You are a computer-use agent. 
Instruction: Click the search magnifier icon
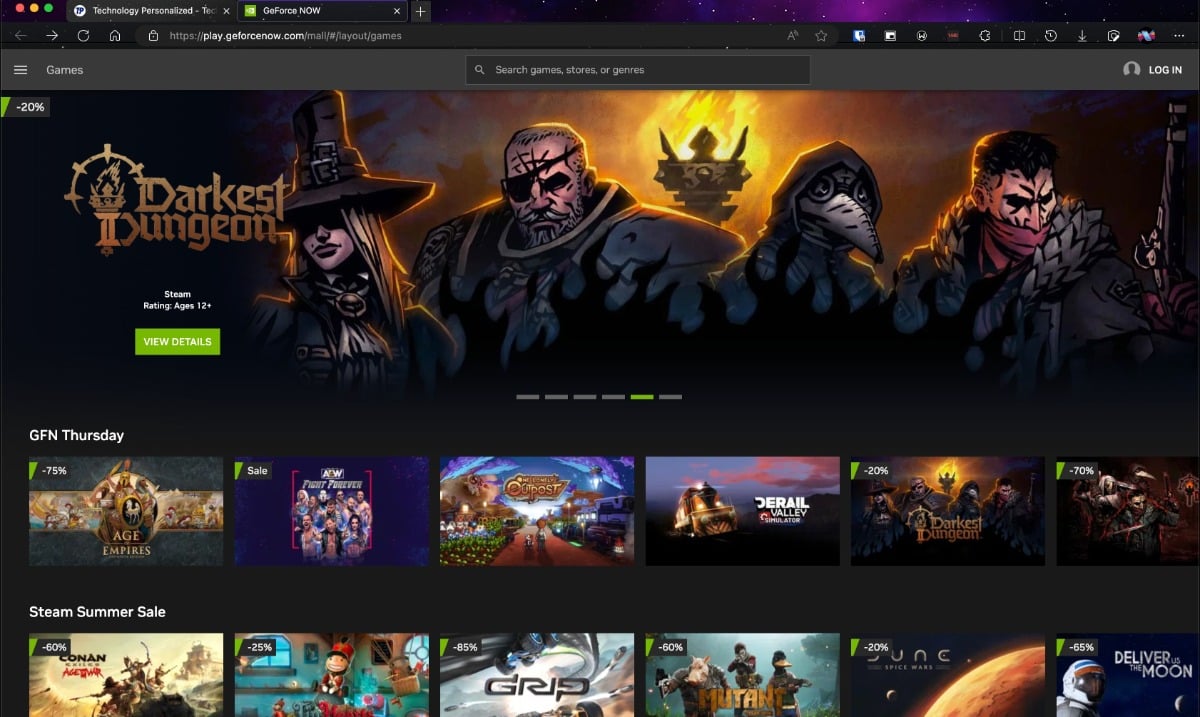[481, 70]
